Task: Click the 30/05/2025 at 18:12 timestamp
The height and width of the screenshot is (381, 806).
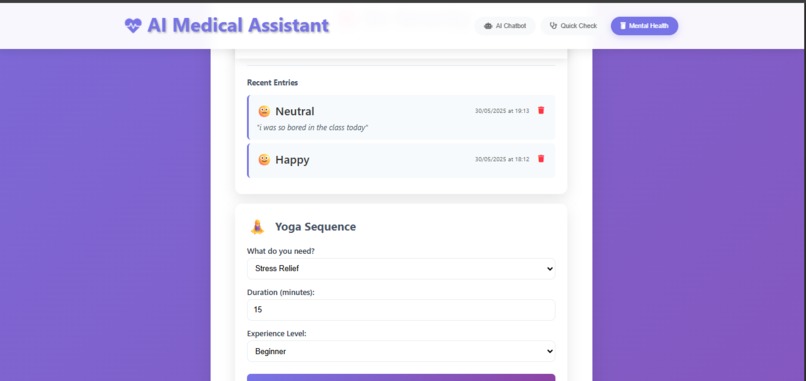Action: click(502, 159)
